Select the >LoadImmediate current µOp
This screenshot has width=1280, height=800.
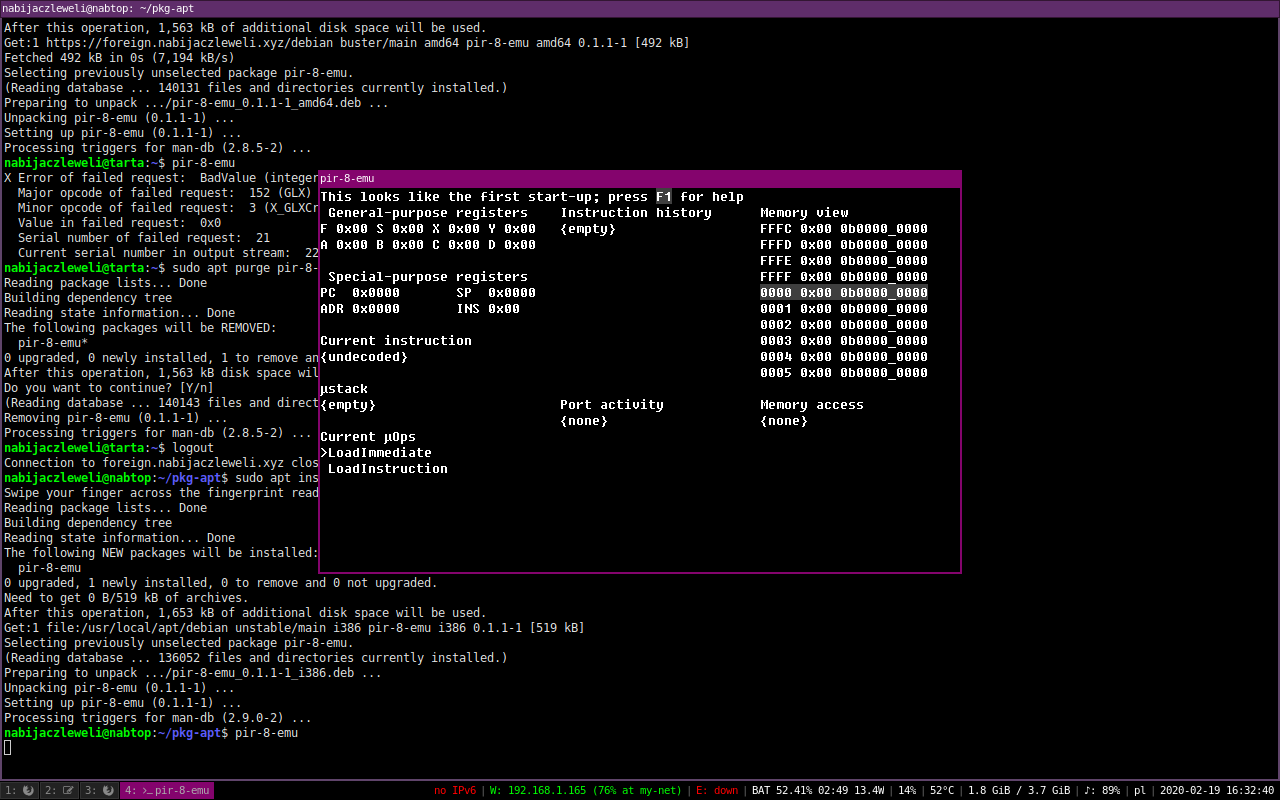tap(376, 453)
